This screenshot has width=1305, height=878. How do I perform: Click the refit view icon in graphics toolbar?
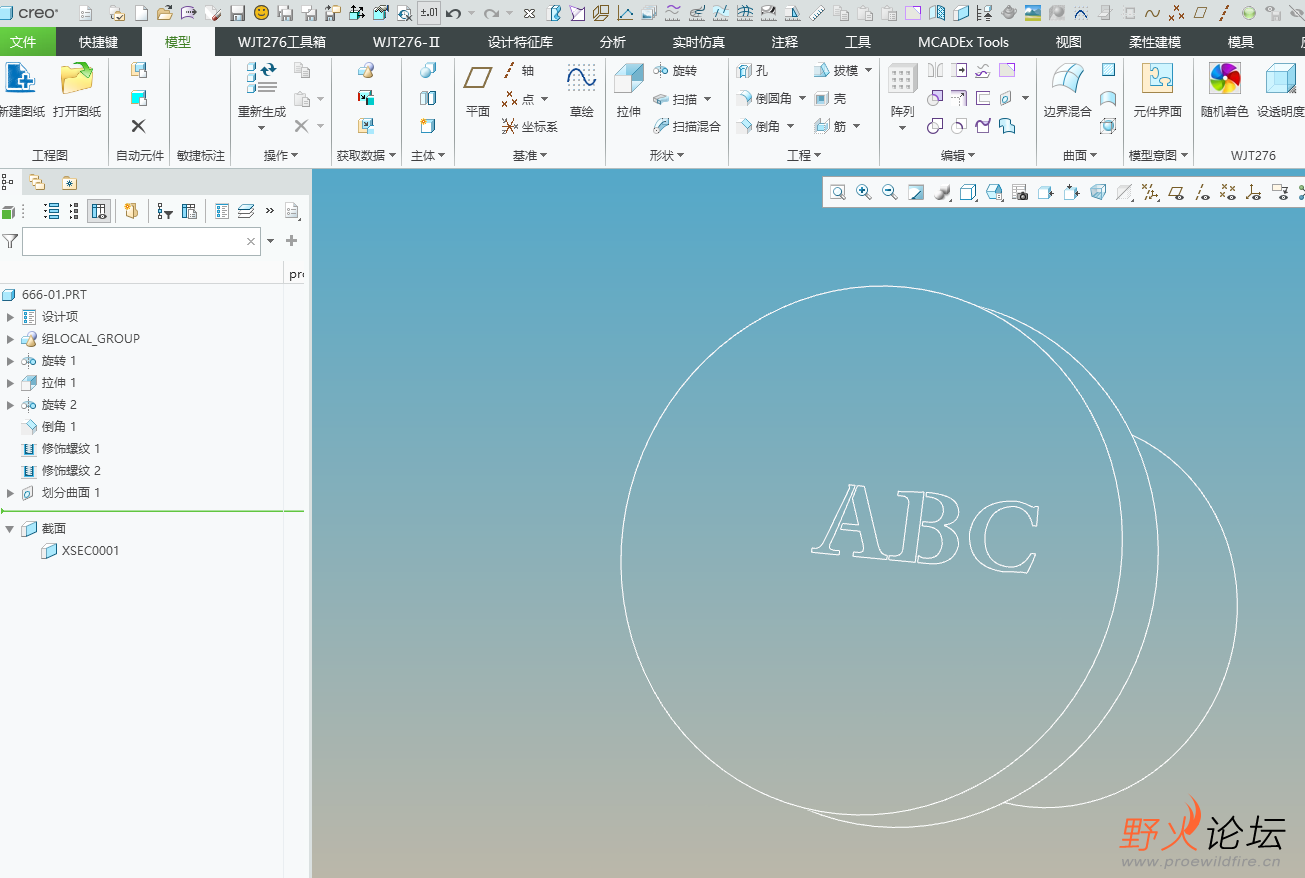838,192
